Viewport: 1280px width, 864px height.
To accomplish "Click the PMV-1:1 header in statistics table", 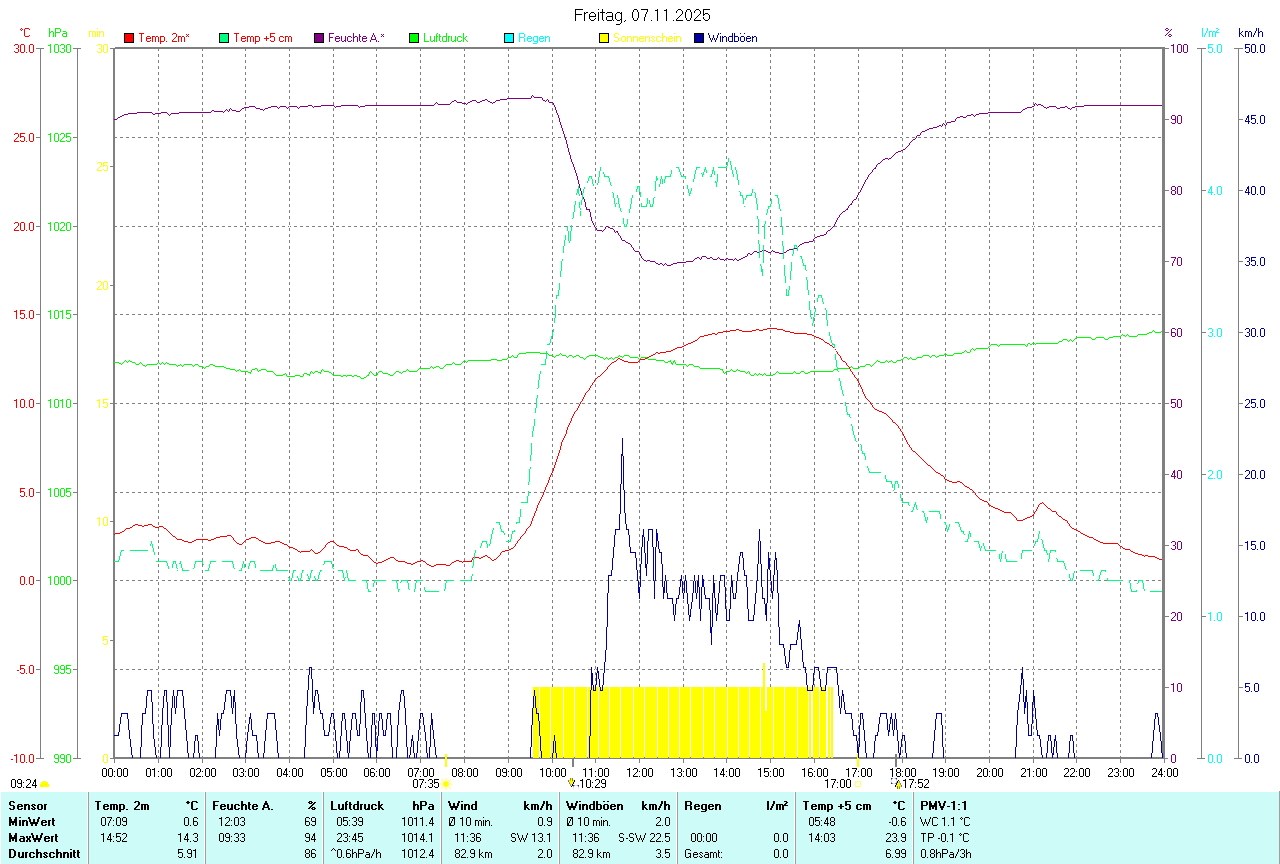I will coord(943,806).
